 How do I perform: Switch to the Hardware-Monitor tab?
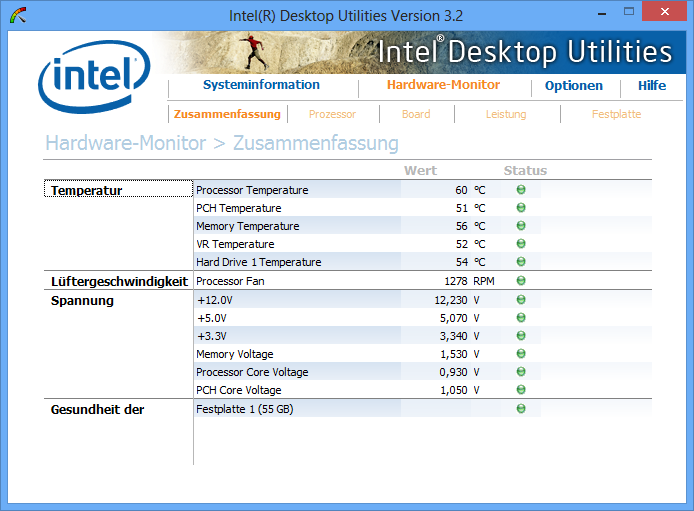(443, 85)
